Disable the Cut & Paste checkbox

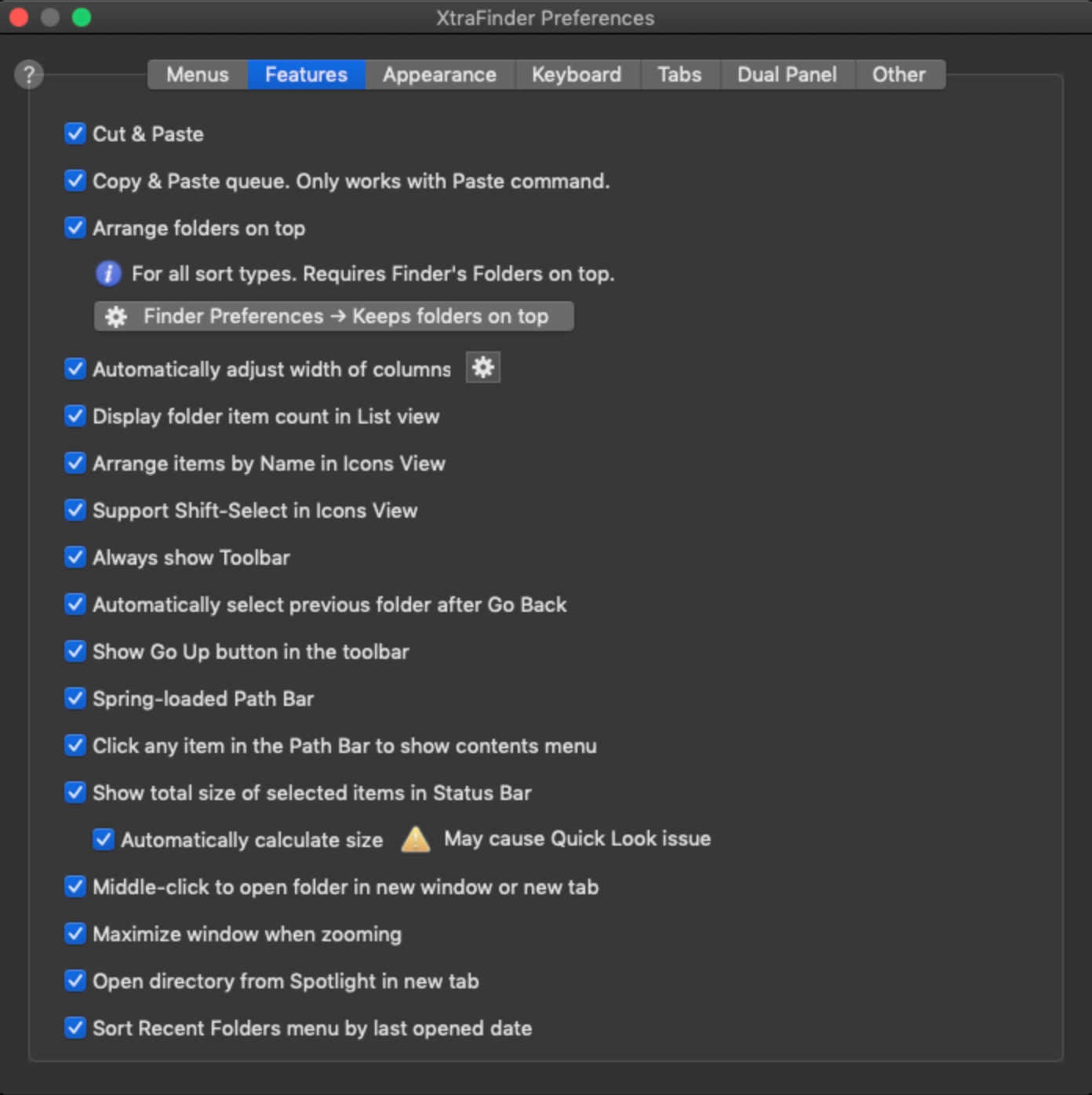[x=75, y=133]
